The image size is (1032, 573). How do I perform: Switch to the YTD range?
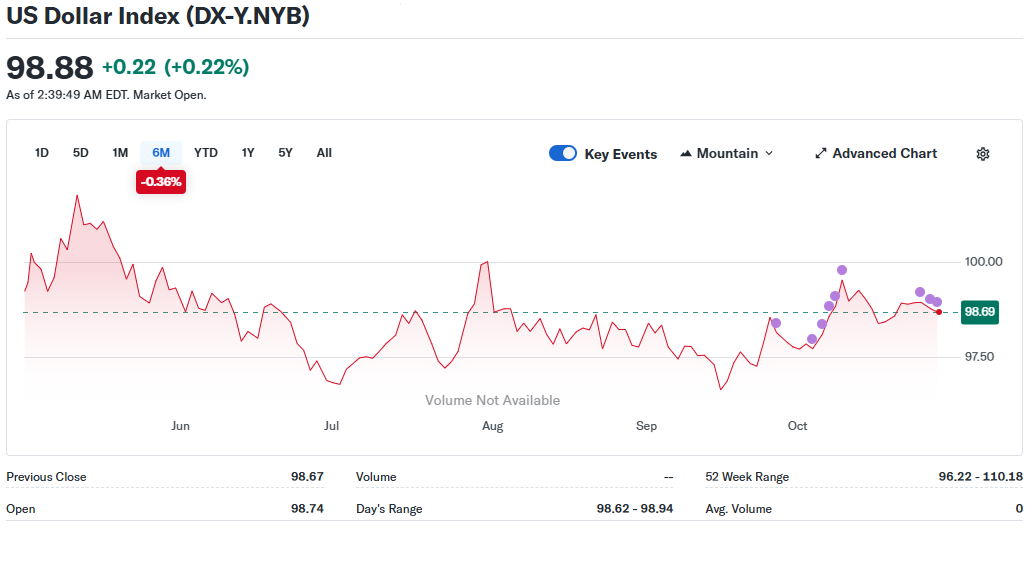coord(206,153)
